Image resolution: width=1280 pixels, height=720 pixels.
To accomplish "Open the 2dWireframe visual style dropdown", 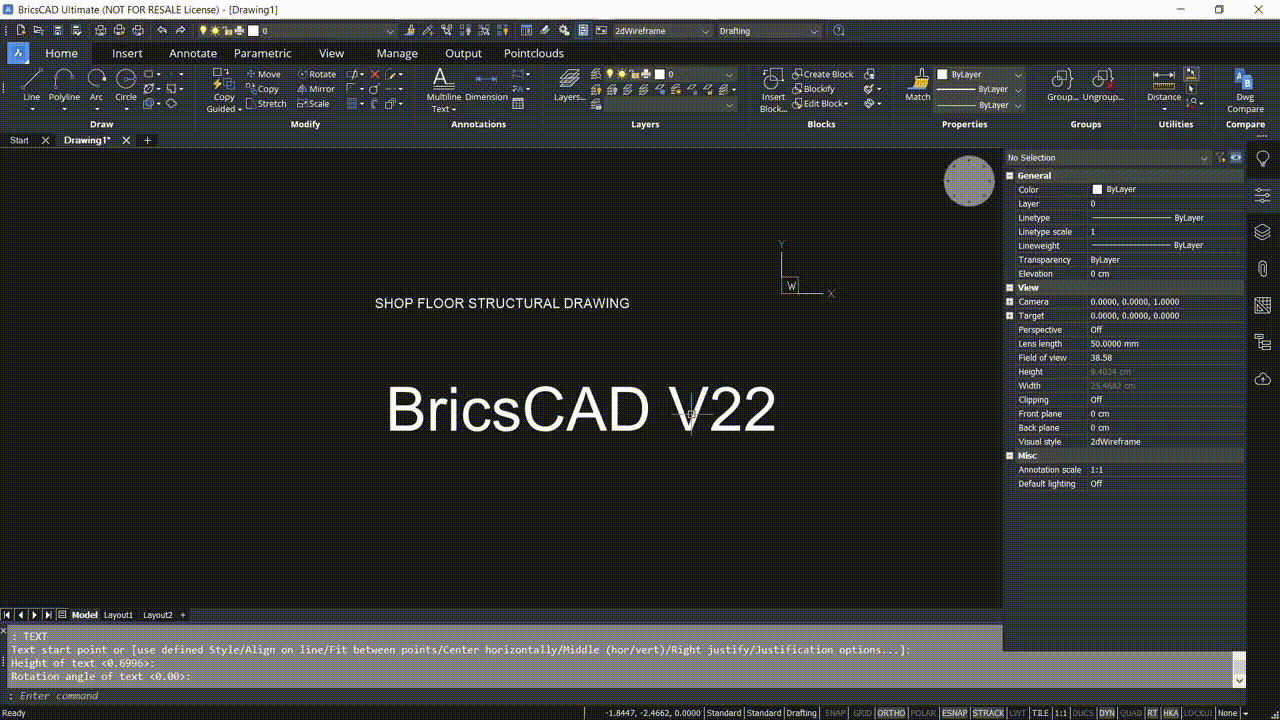I will click(660, 31).
